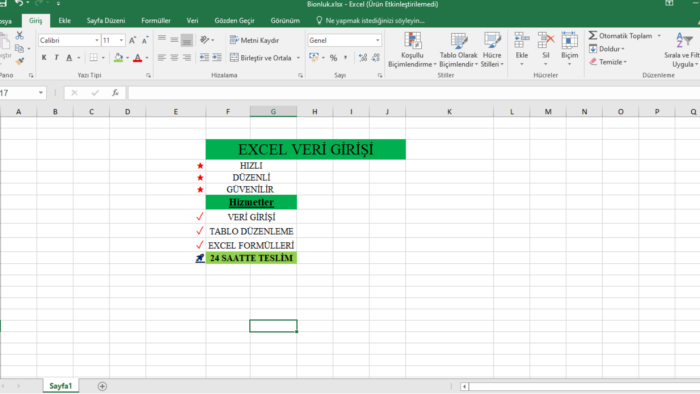Image resolution: width=700 pixels, height=394 pixels.
Task: Click the Hizmetler green cell
Action: pyautogui.click(x=251, y=202)
